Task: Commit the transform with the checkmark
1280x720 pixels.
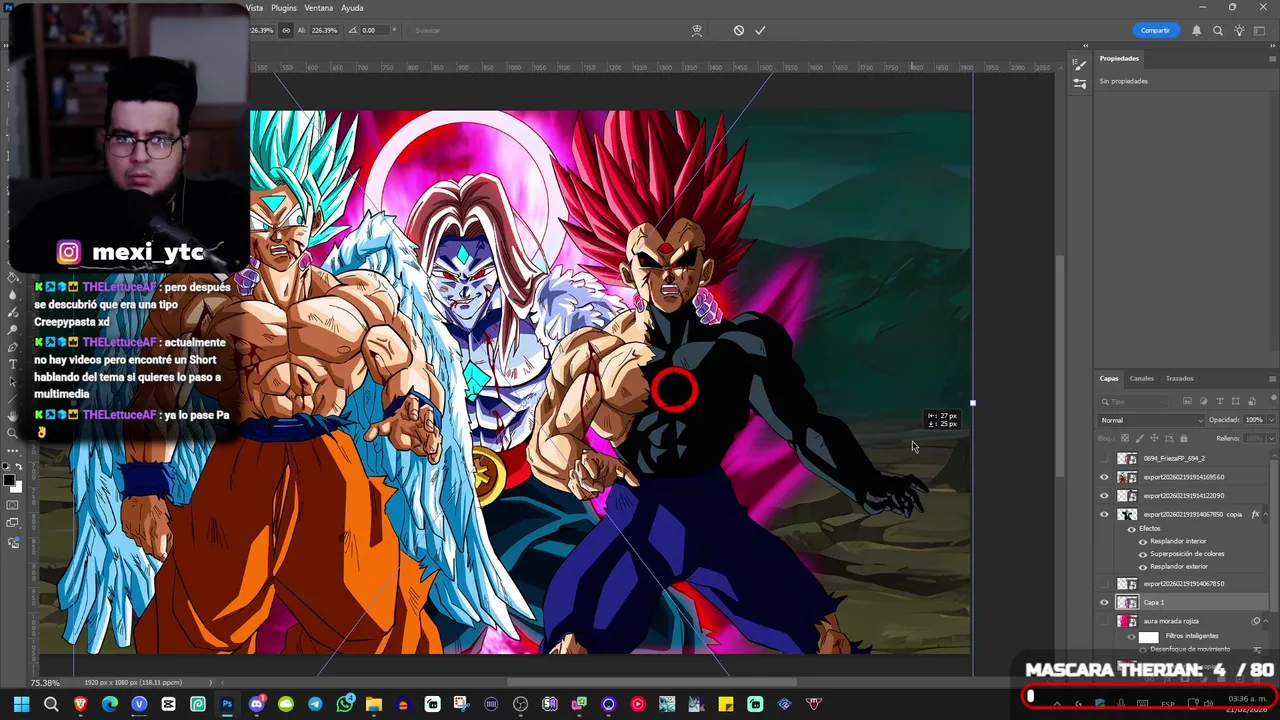Action: tap(760, 30)
